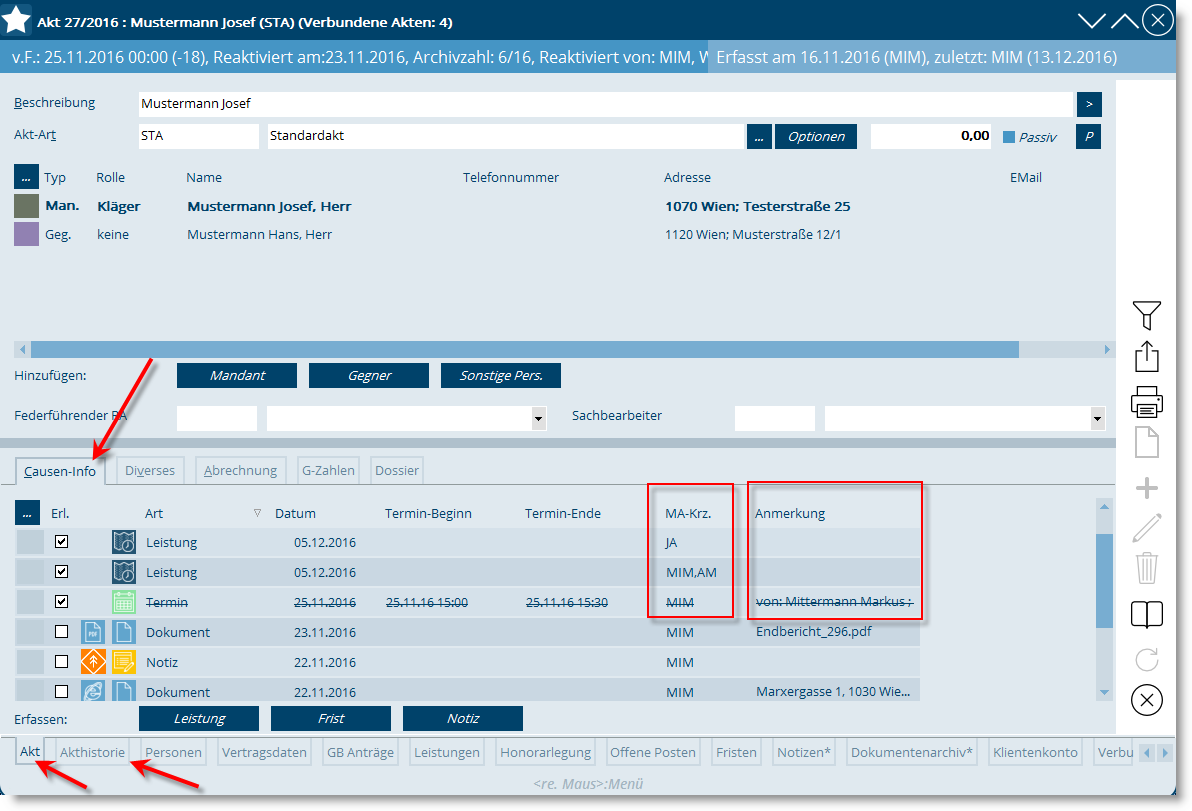Click '...' button next to Akt-Art

point(759,137)
